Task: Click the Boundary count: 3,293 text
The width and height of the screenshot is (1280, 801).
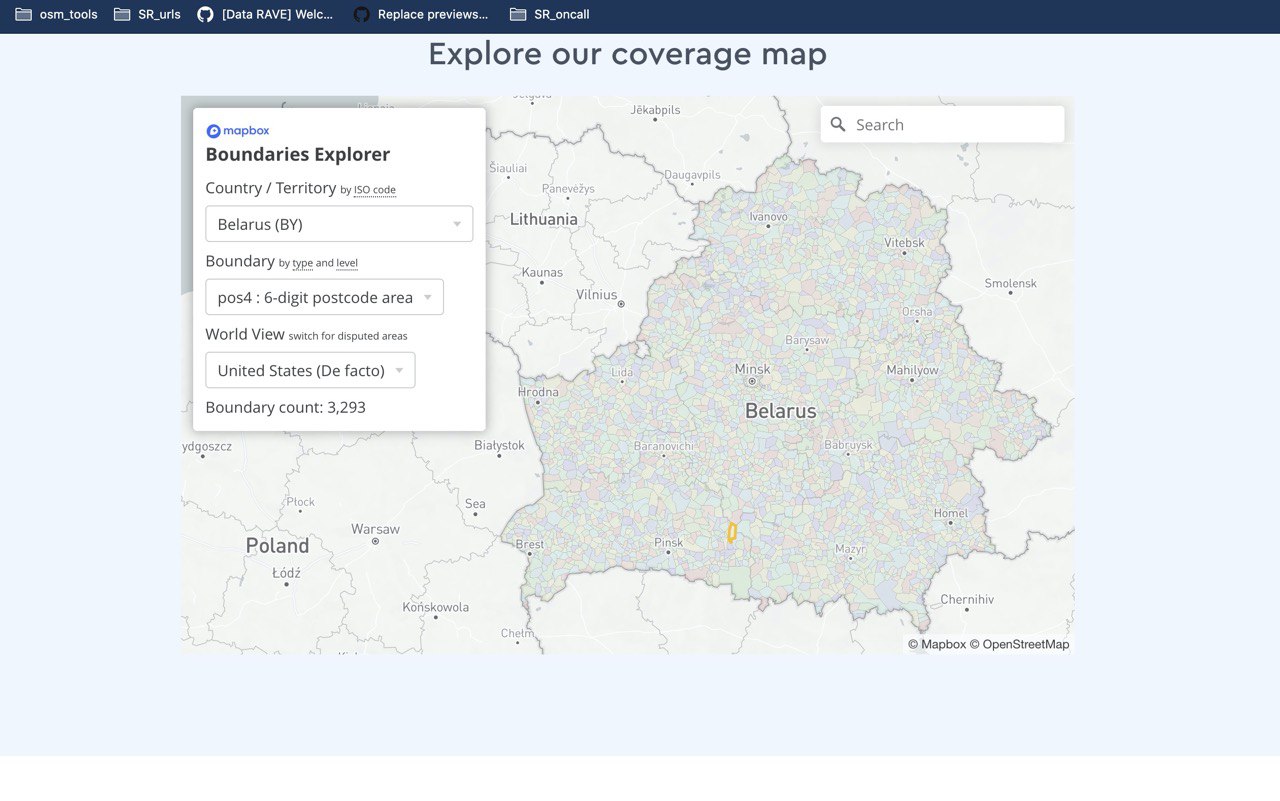Action: click(x=286, y=407)
